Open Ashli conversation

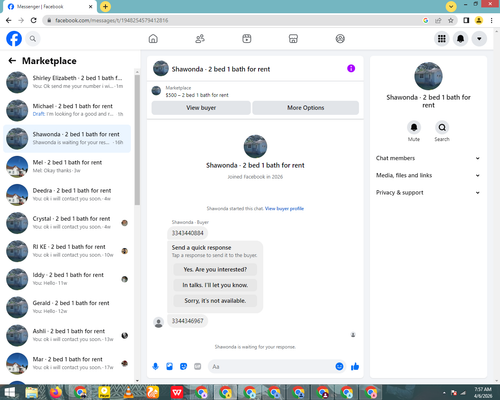67,335
